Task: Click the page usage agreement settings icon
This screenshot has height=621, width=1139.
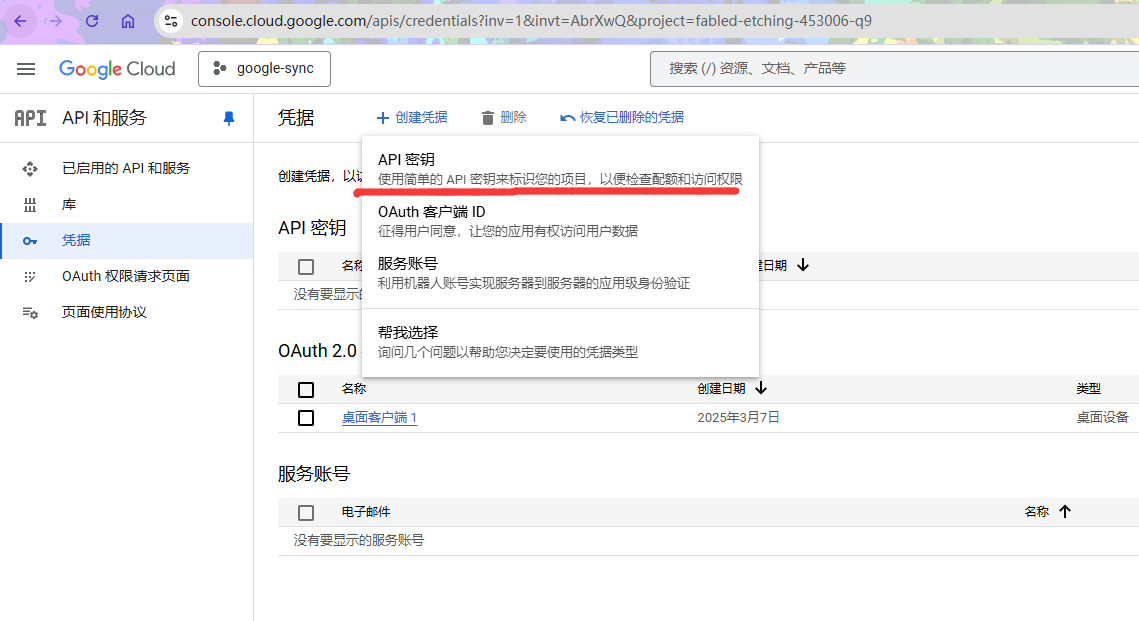Action: [x=30, y=313]
